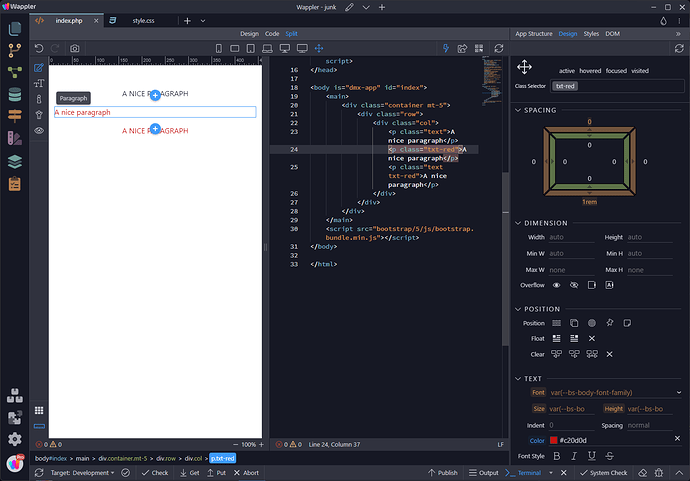
Task: Open the Styles panel tab
Action: 591,34
